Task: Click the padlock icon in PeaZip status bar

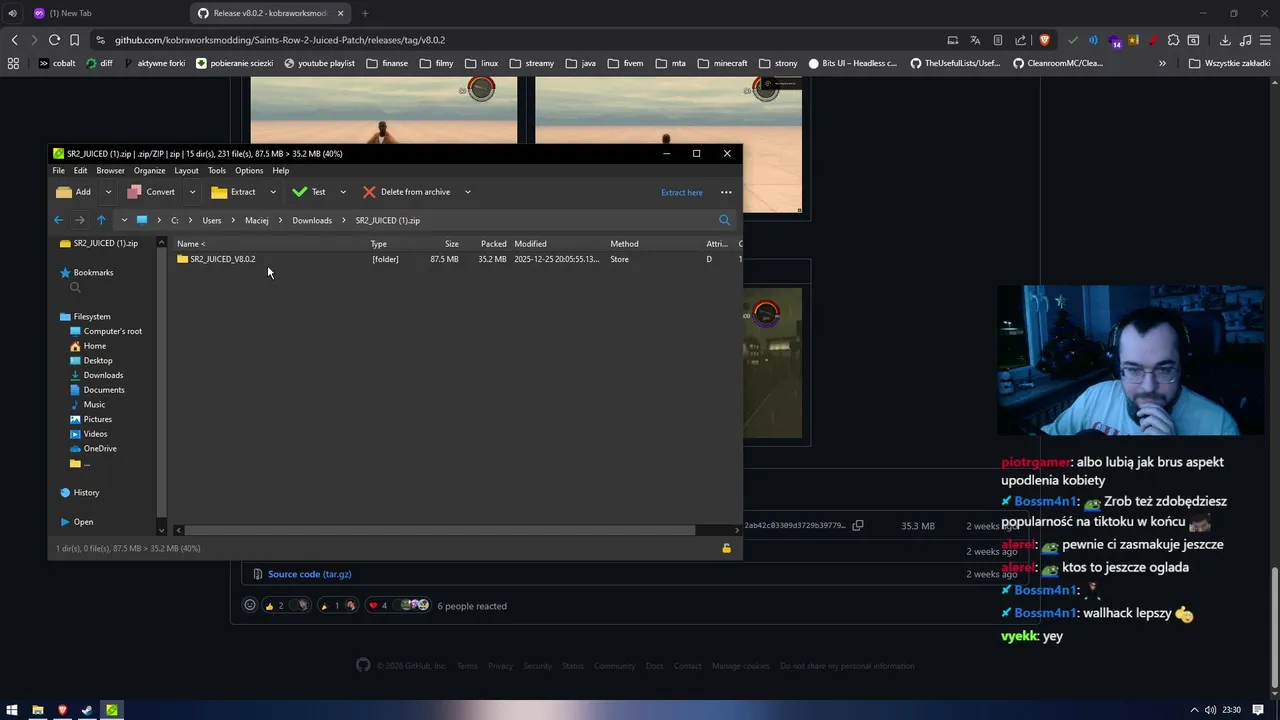Action: point(726,548)
